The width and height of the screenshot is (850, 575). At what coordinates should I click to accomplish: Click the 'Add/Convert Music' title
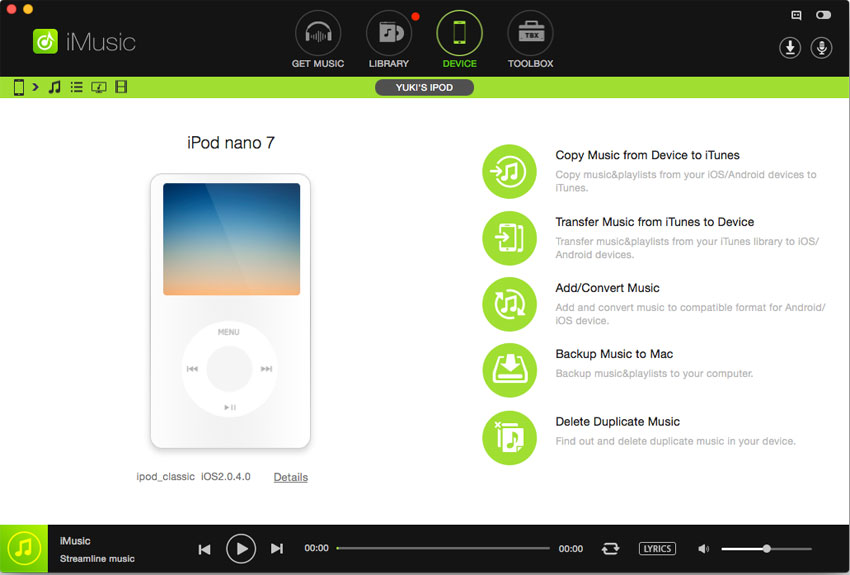pos(607,288)
